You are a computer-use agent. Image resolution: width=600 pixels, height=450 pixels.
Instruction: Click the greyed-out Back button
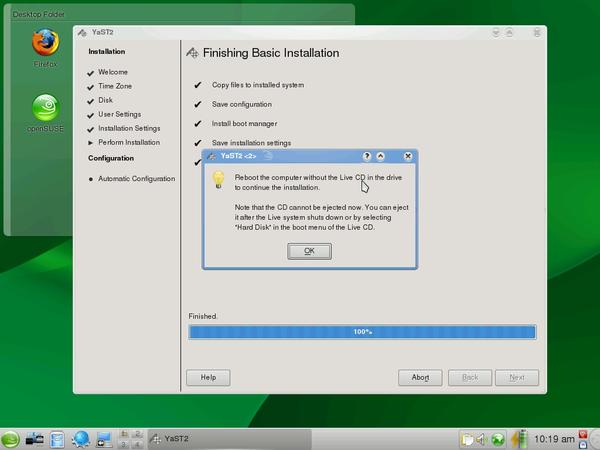pos(470,377)
